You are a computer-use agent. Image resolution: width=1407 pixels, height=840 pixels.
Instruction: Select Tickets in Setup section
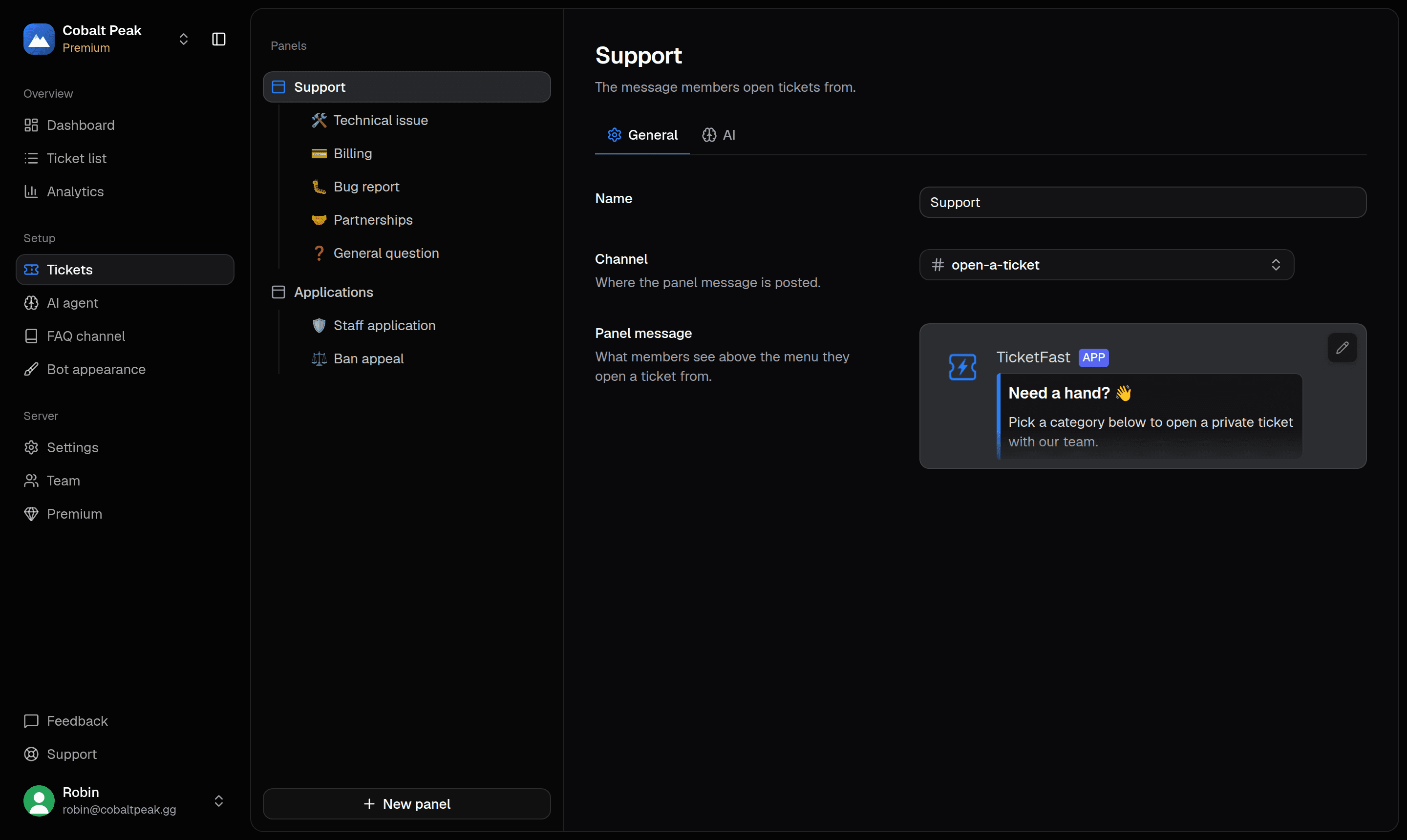(x=125, y=270)
